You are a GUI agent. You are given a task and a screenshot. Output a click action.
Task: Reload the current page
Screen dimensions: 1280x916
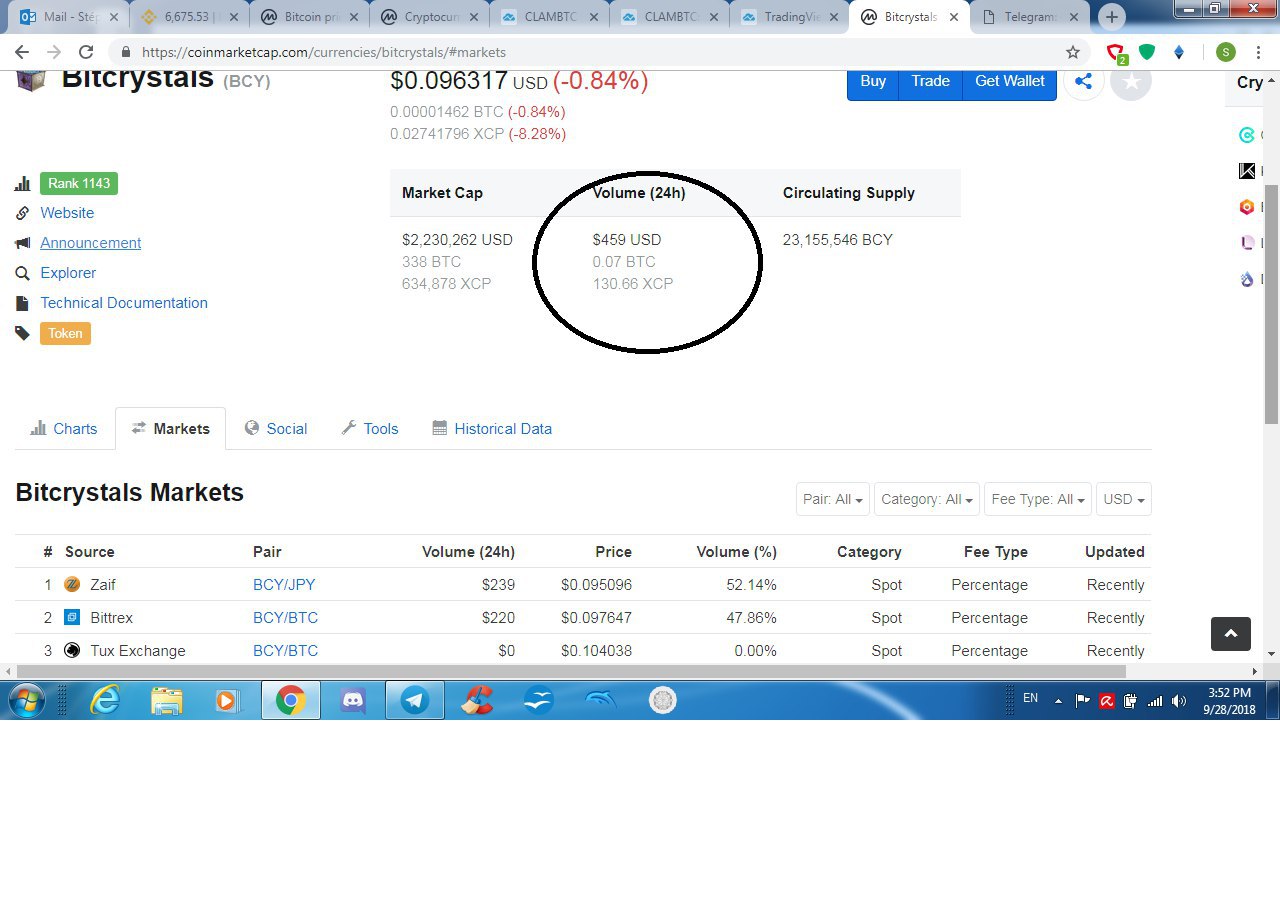86,52
